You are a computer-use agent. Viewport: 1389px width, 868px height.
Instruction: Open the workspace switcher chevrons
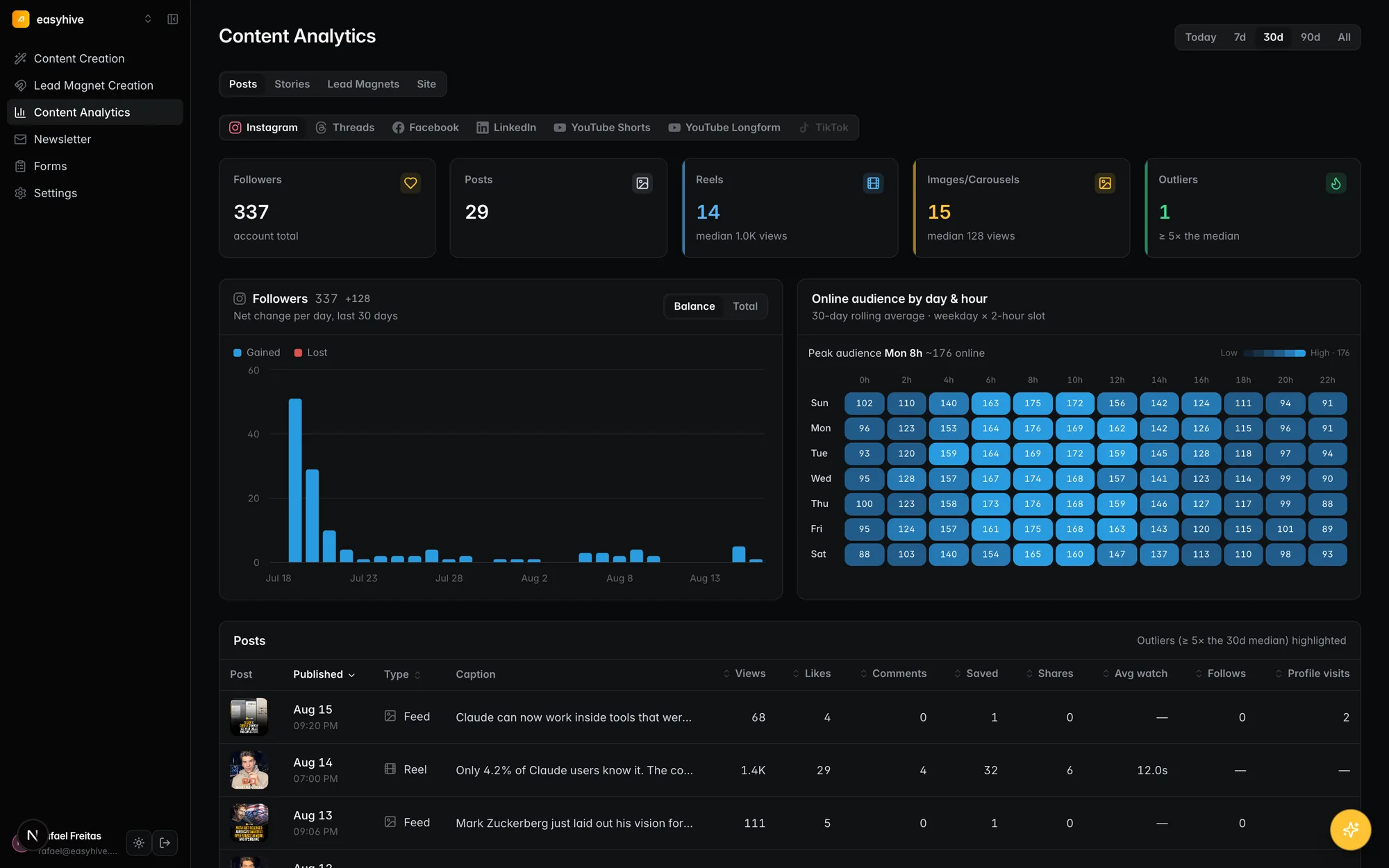point(148,19)
